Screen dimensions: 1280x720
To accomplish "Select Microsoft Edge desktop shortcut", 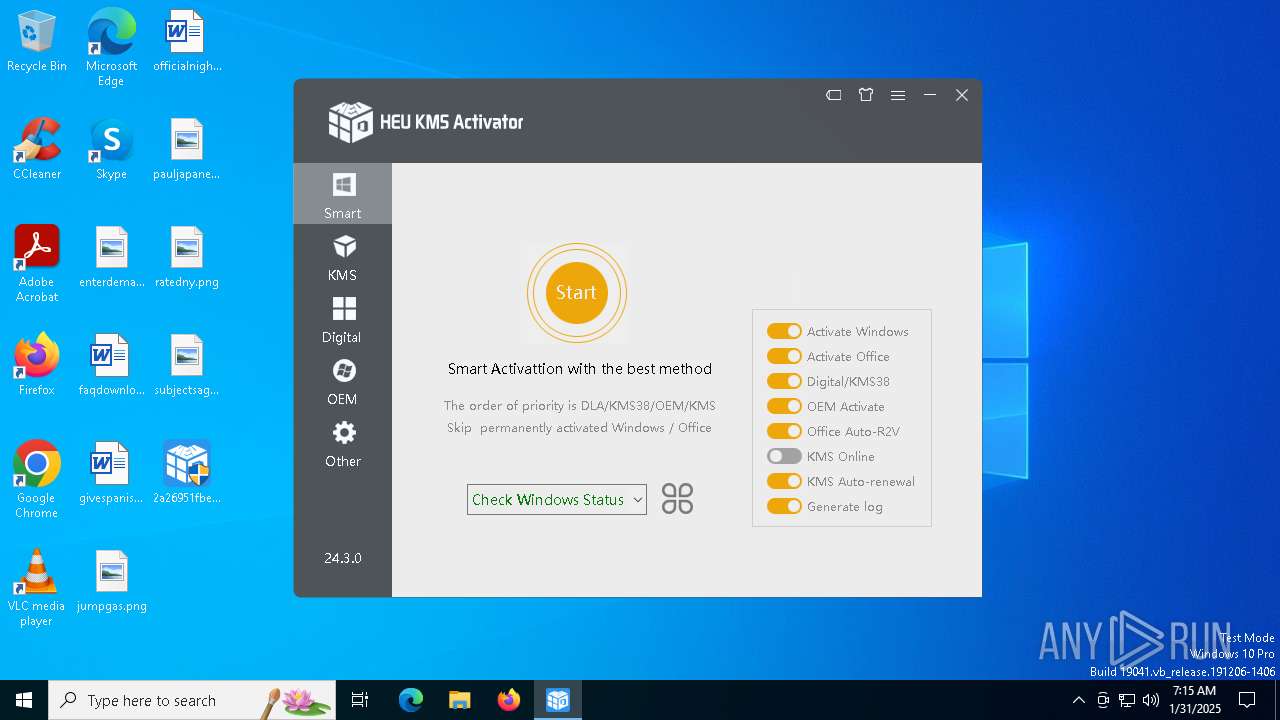I will [x=111, y=48].
